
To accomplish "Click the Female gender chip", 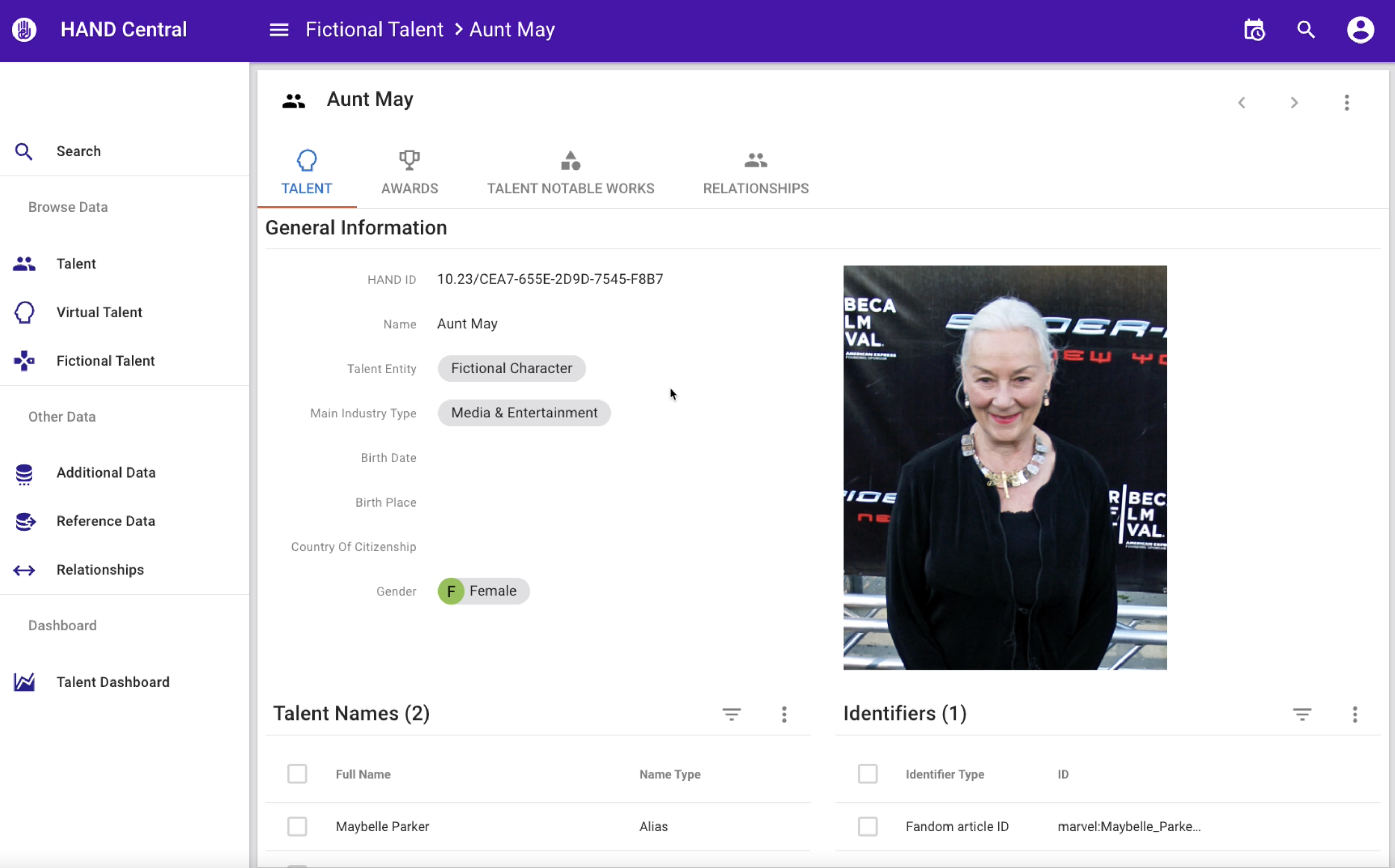I will (483, 591).
